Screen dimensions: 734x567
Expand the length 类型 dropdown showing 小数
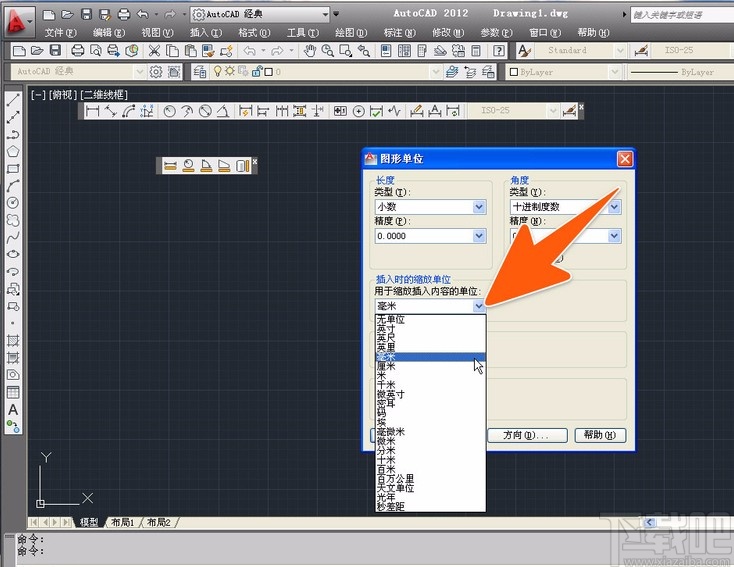click(x=479, y=207)
